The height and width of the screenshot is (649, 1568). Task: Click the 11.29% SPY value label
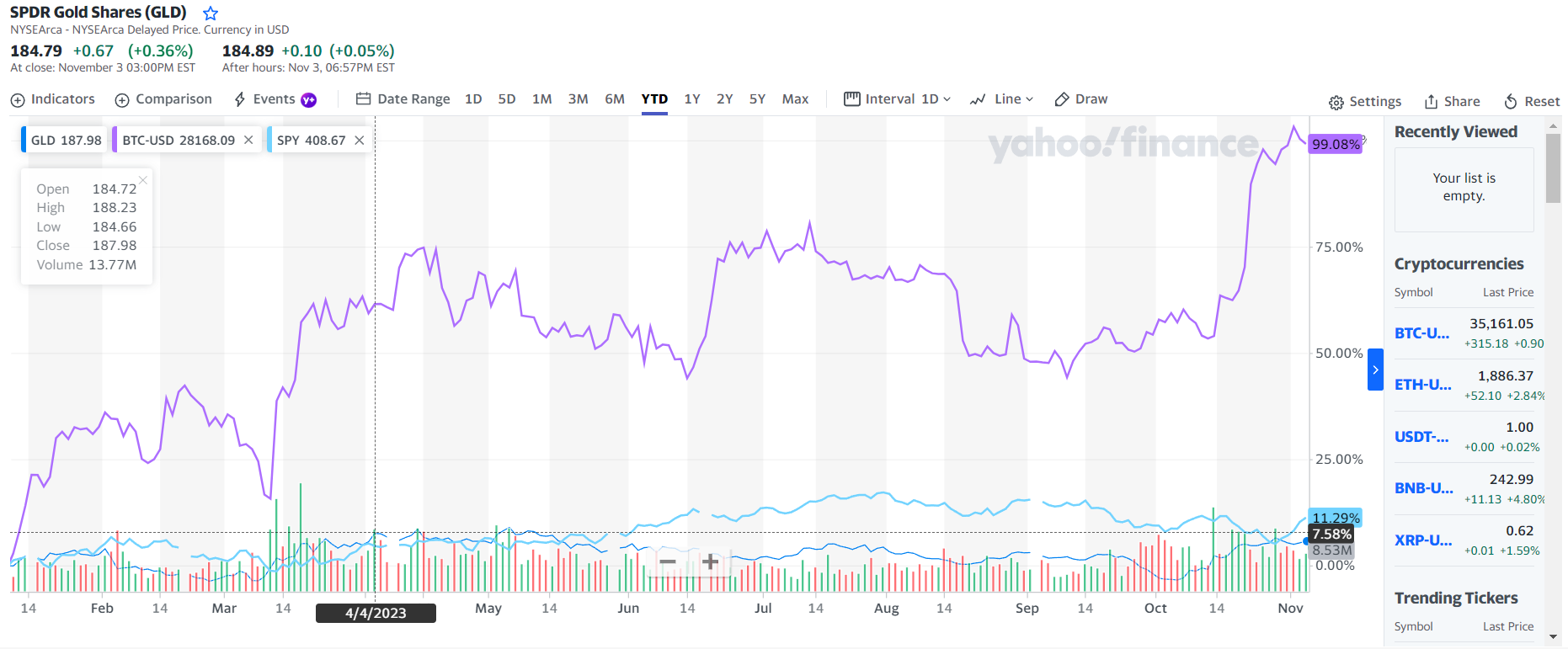tap(1336, 518)
